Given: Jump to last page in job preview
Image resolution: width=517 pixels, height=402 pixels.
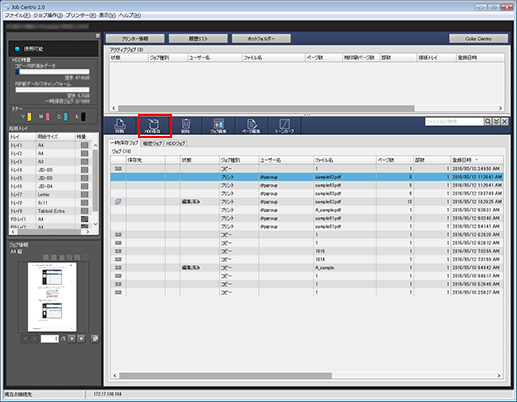Looking at the screenshot, I should tap(81, 339).
